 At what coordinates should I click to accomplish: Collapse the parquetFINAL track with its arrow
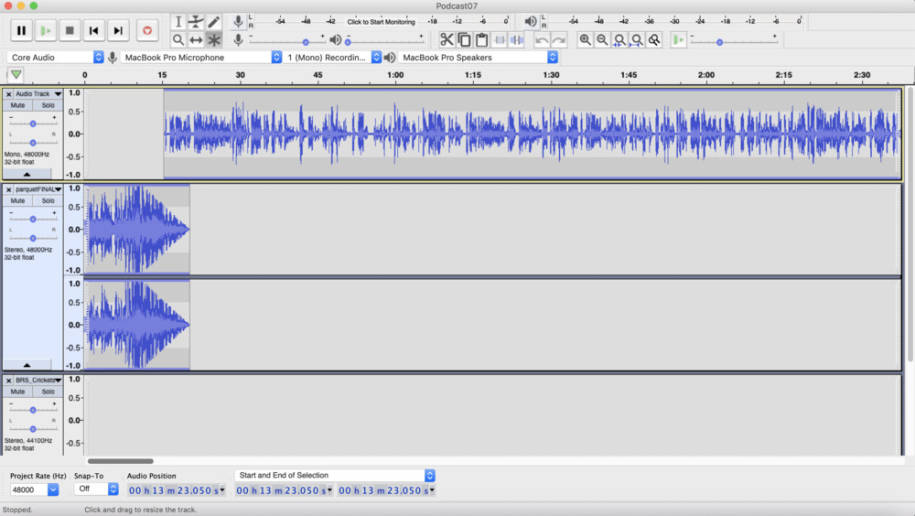click(27, 365)
